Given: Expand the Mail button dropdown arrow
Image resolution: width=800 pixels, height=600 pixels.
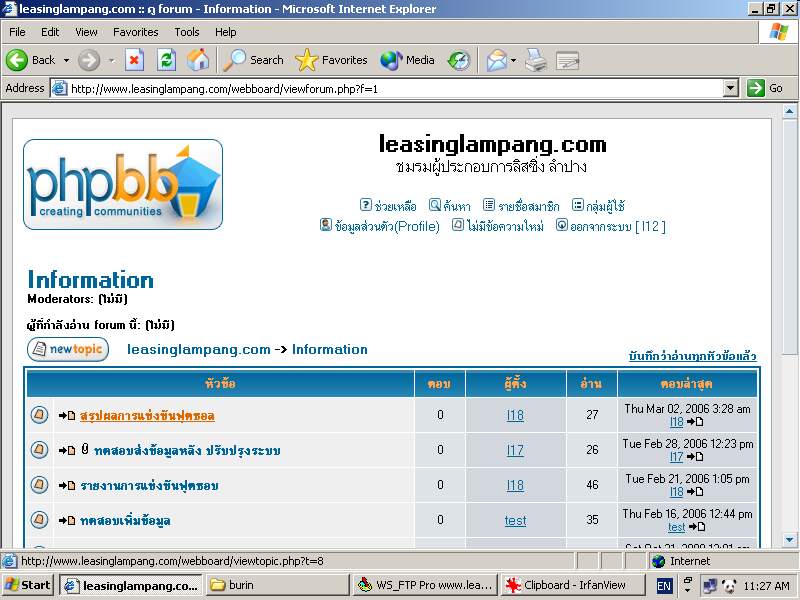Looking at the screenshot, I should point(515,60).
